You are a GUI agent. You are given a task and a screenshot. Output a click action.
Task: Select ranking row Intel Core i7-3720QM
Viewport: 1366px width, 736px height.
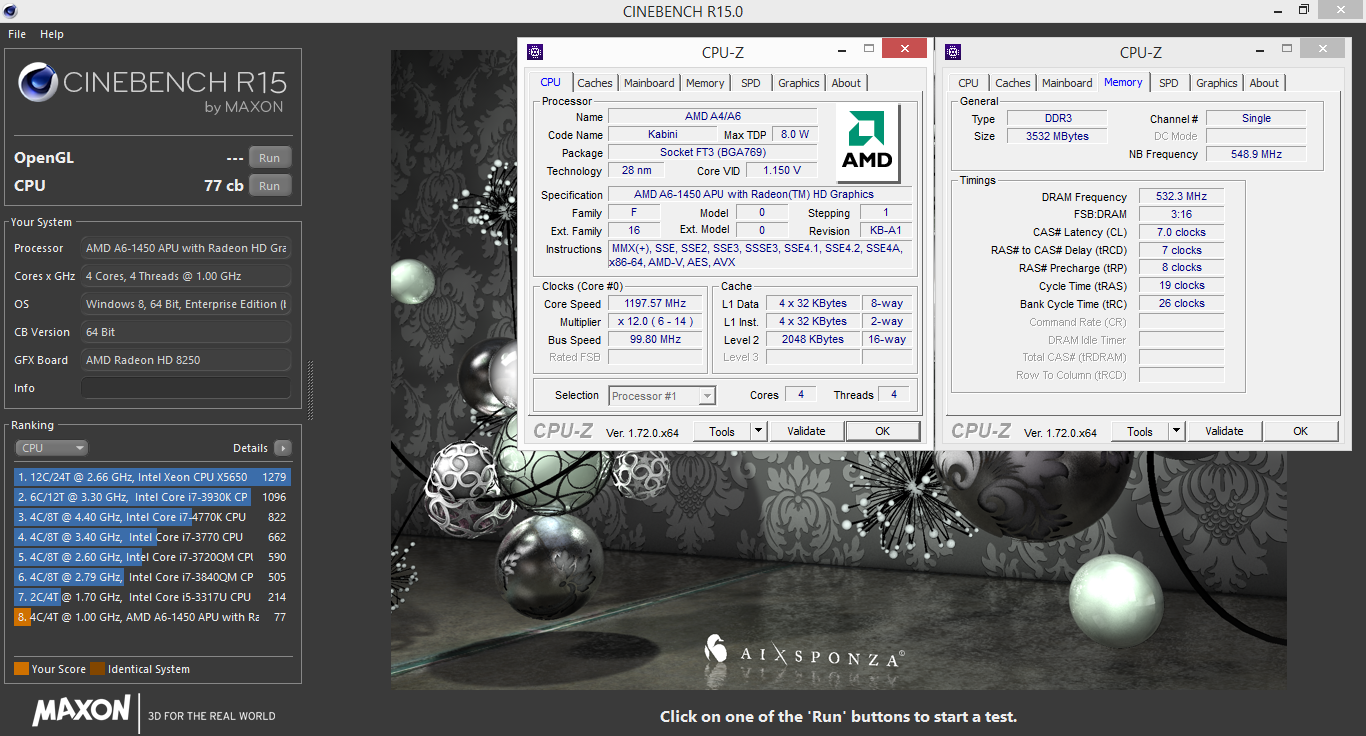point(152,557)
